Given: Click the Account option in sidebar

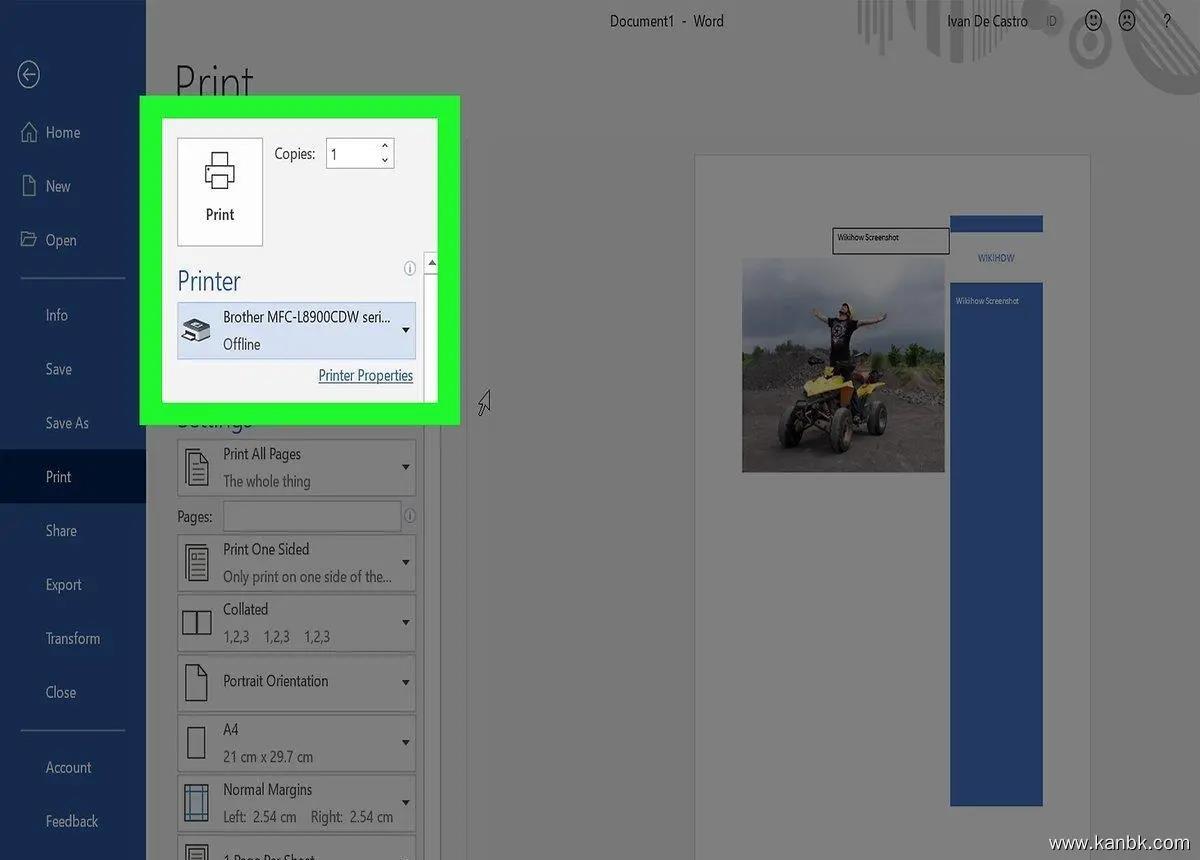Looking at the screenshot, I should (68, 767).
